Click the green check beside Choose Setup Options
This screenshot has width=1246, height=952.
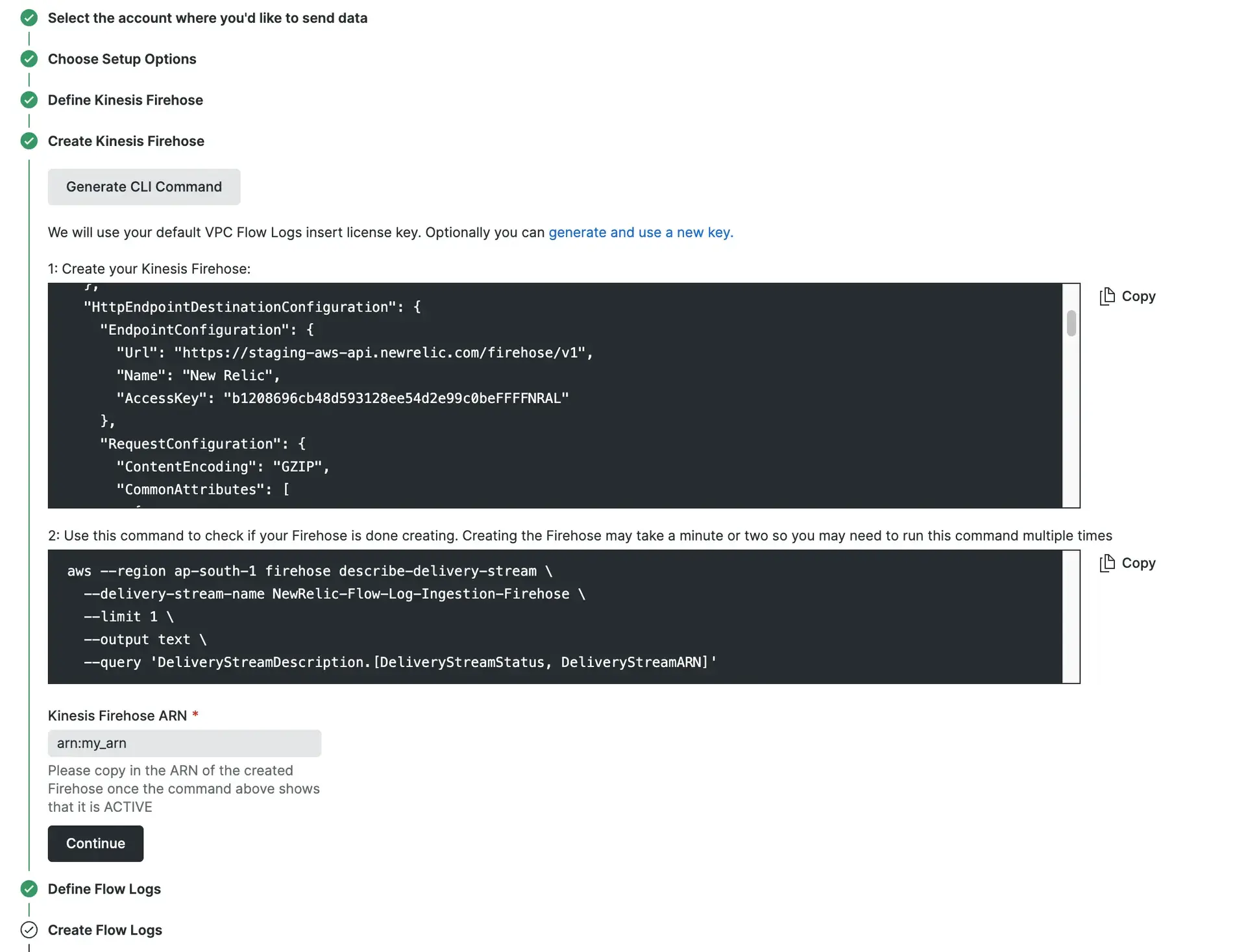click(x=29, y=59)
